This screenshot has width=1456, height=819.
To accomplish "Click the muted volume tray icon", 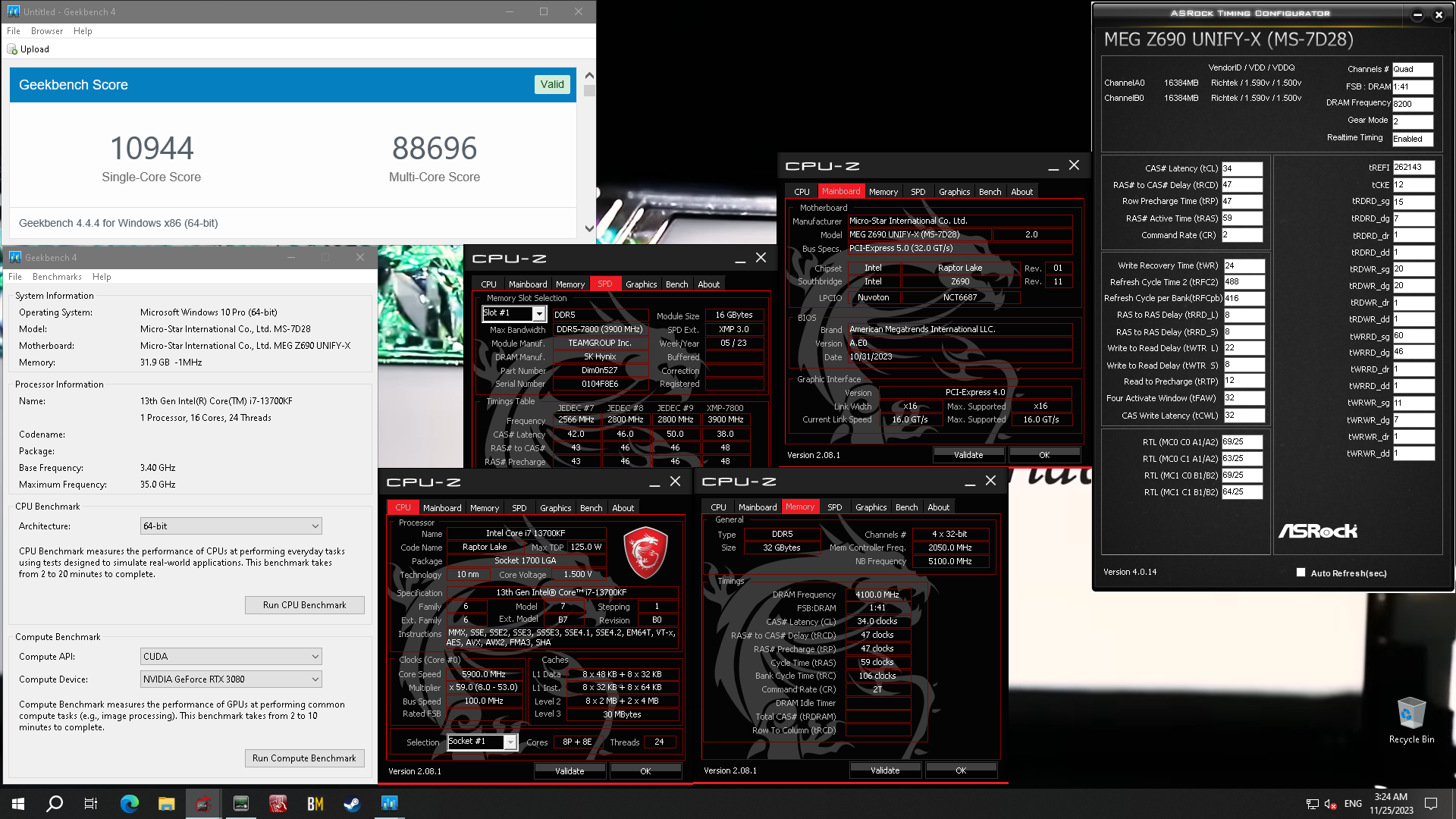I will (1330, 804).
